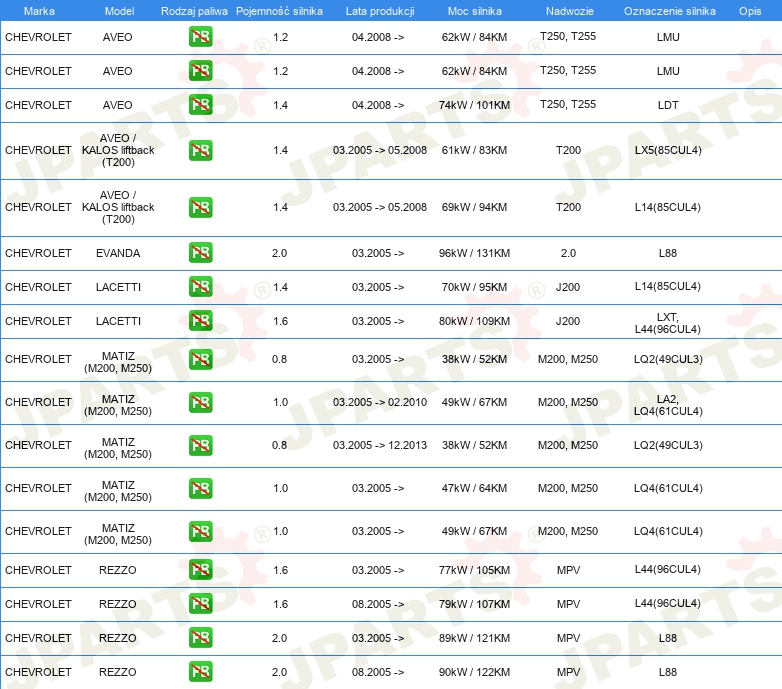Select the 70kW / 95KM power cell
The height and width of the screenshot is (689, 782).
click(x=474, y=287)
